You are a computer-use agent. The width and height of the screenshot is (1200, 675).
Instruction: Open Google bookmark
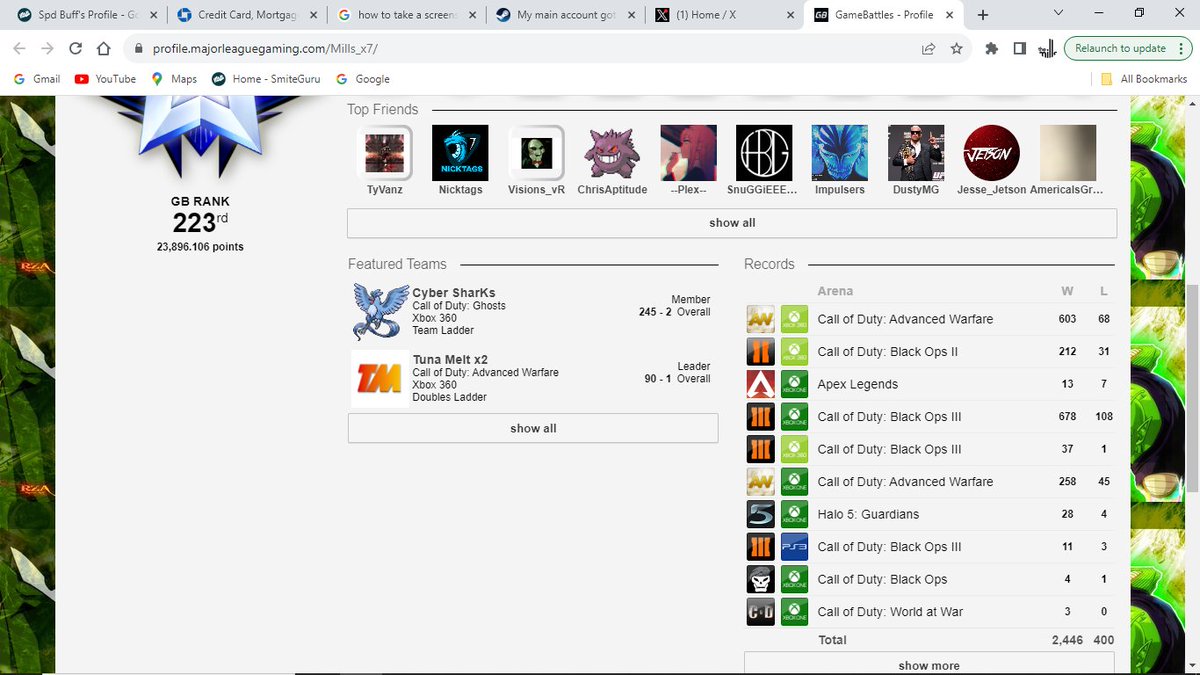[363, 79]
